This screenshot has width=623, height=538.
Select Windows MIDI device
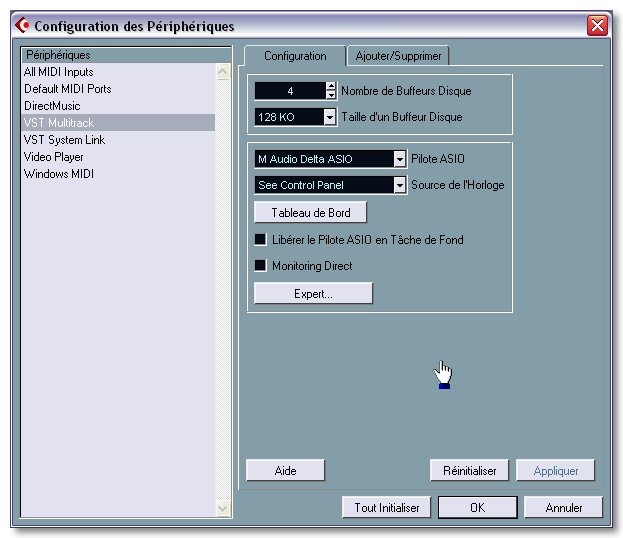(x=118, y=174)
